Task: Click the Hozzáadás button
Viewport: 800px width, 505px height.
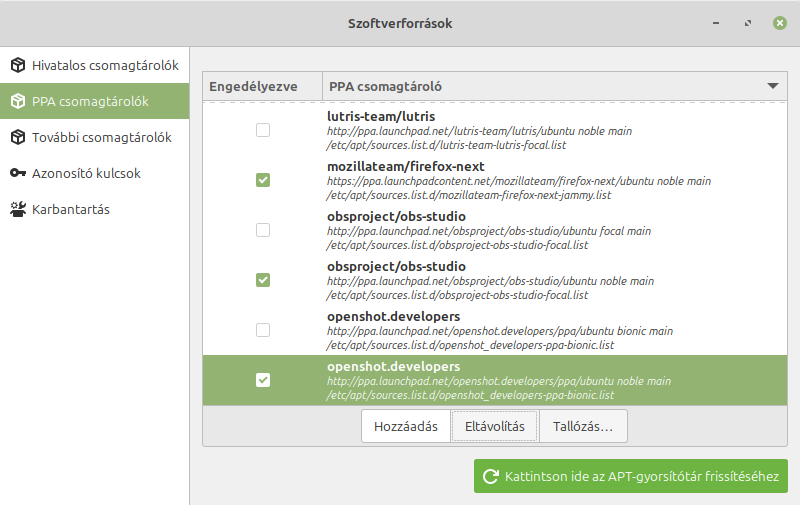Action: click(x=406, y=426)
